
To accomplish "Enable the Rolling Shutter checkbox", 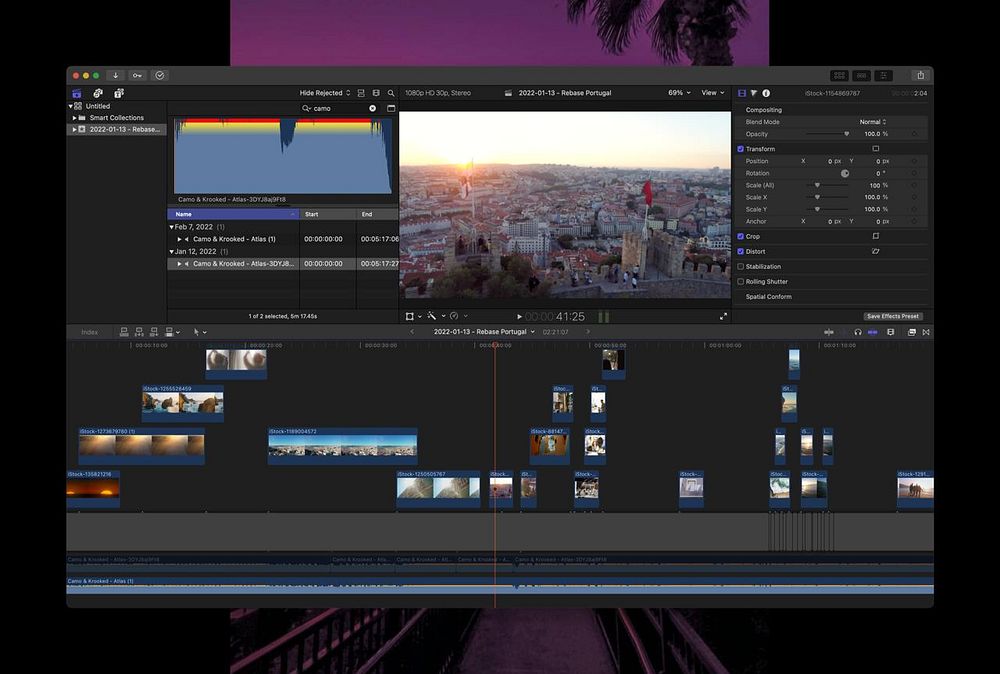I will [x=741, y=282].
